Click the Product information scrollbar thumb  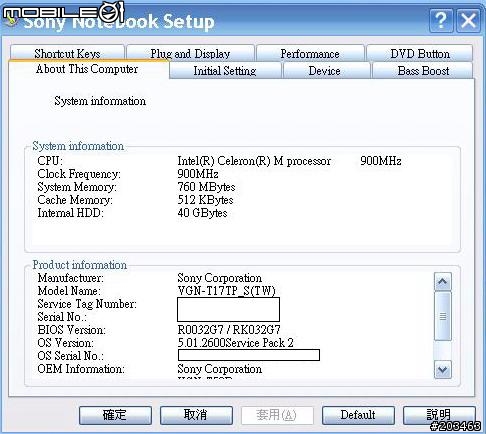pos(443,316)
